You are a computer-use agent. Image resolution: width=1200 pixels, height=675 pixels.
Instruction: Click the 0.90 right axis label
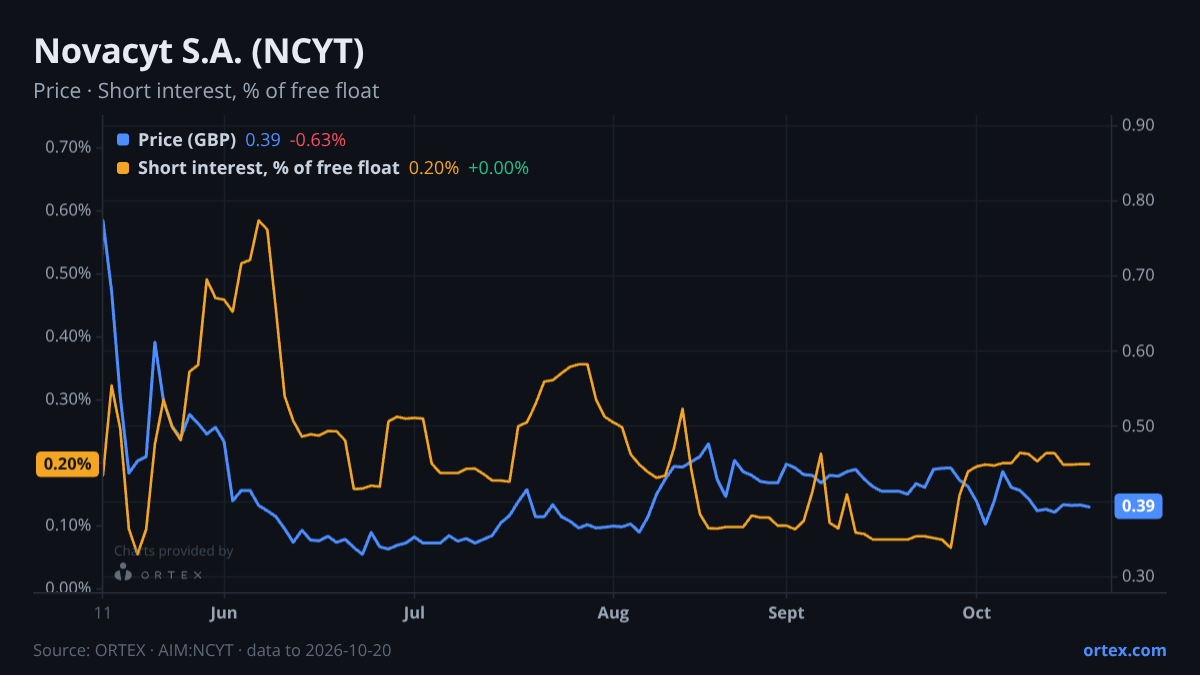[x=1138, y=125]
